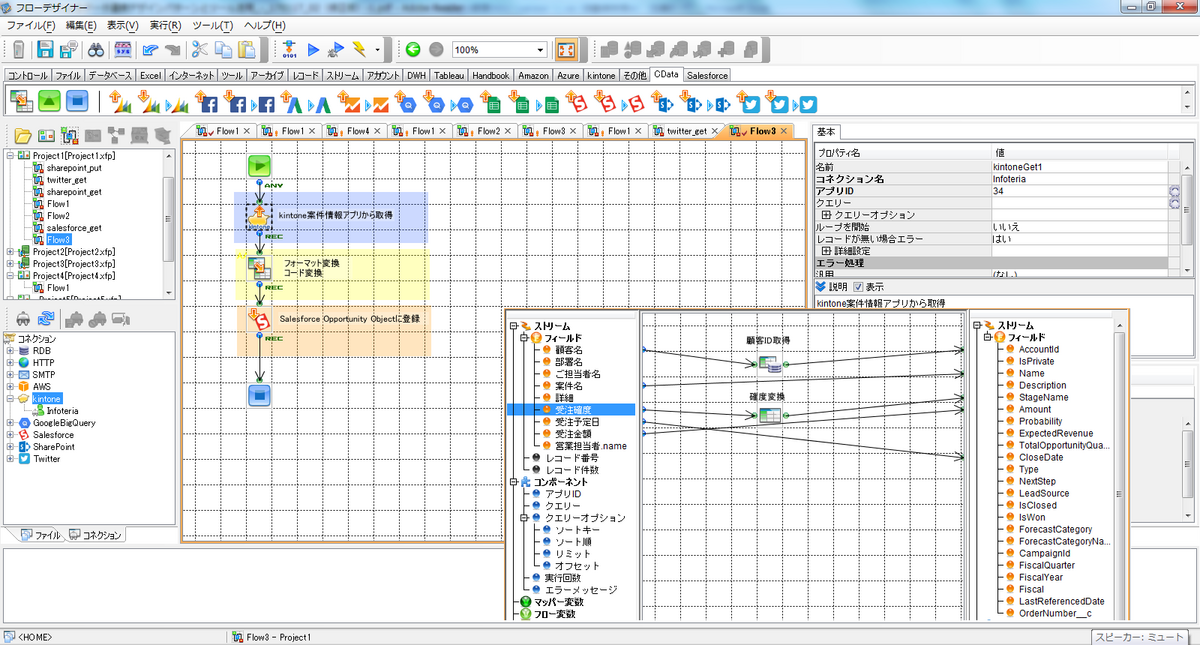This screenshot has height=645, width=1200.
Task: Close the twitter_get tab
Action: tap(715, 131)
